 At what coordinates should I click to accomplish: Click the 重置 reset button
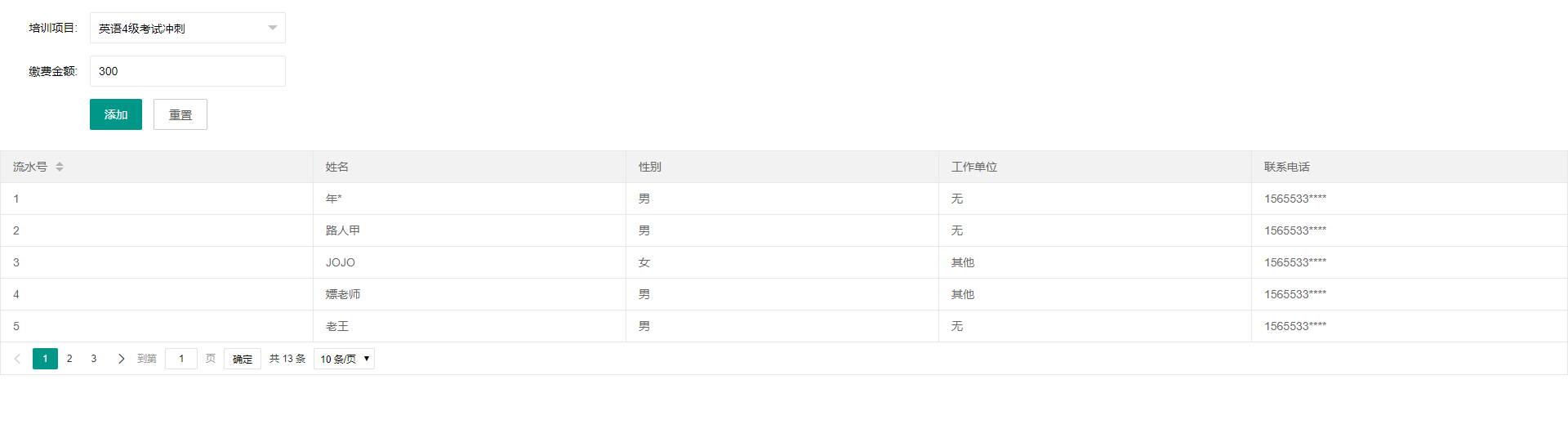point(180,114)
